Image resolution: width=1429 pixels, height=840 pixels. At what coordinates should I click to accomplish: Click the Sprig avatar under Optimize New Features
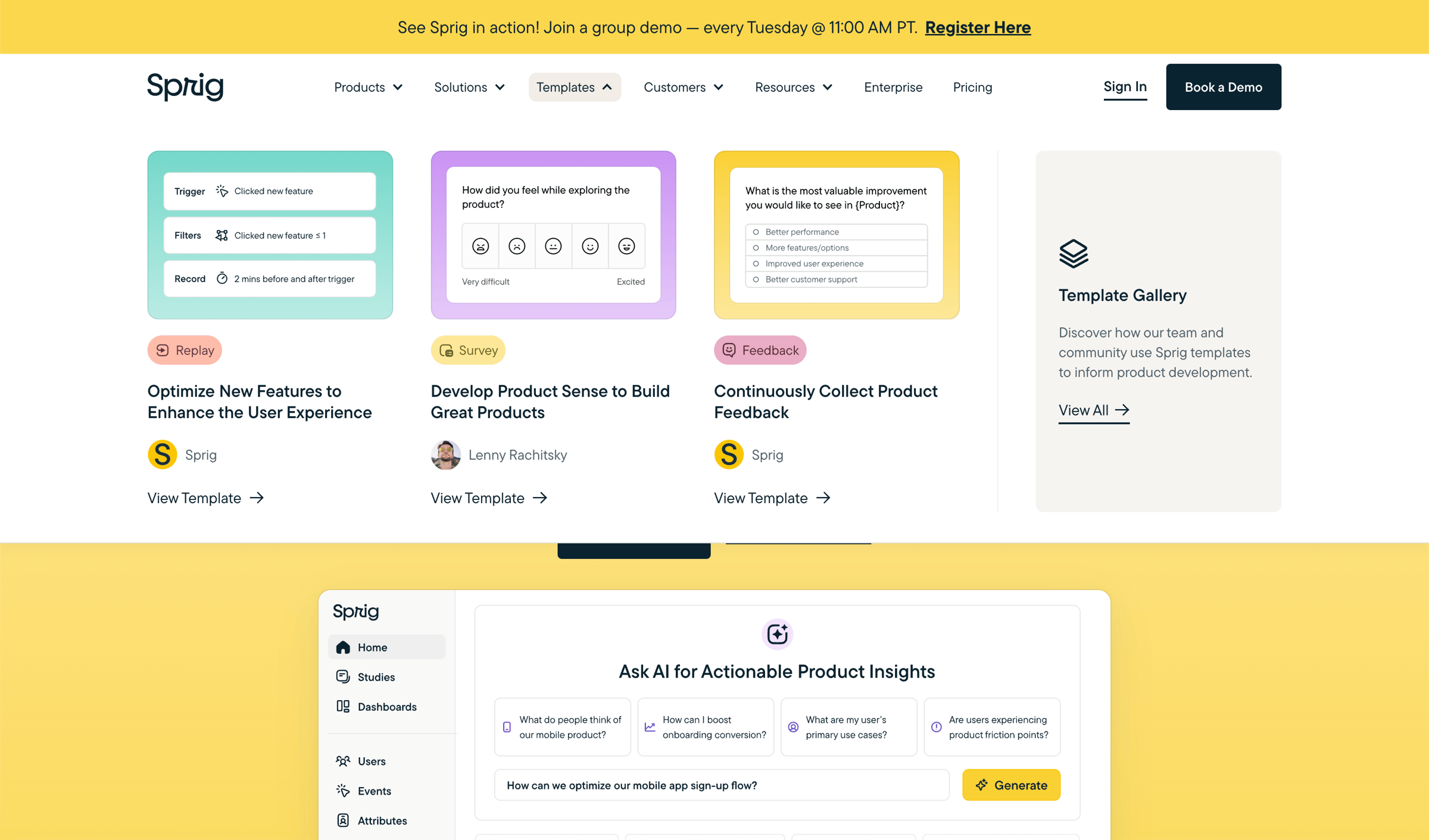click(163, 455)
